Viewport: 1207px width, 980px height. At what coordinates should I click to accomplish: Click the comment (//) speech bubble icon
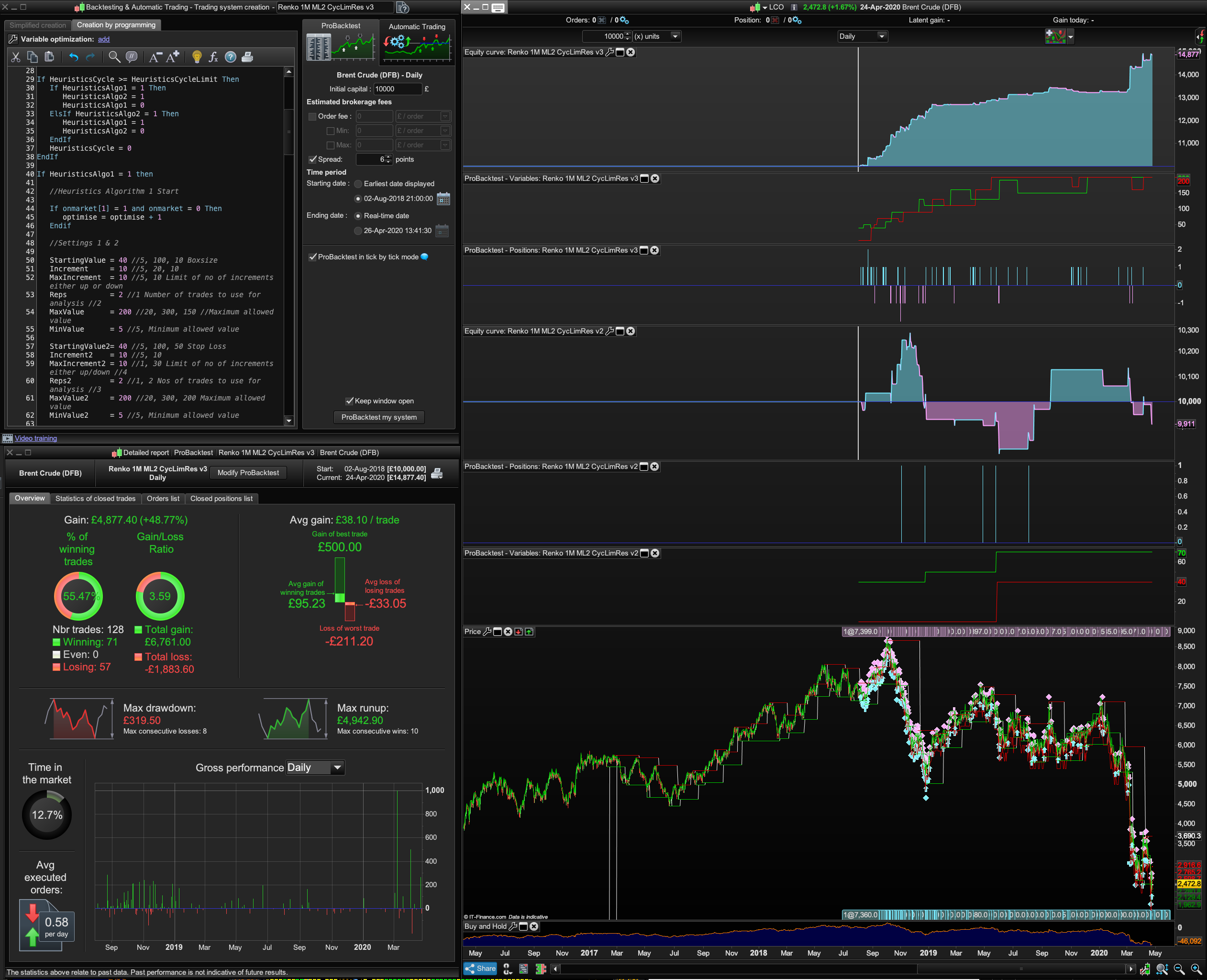tap(132, 57)
